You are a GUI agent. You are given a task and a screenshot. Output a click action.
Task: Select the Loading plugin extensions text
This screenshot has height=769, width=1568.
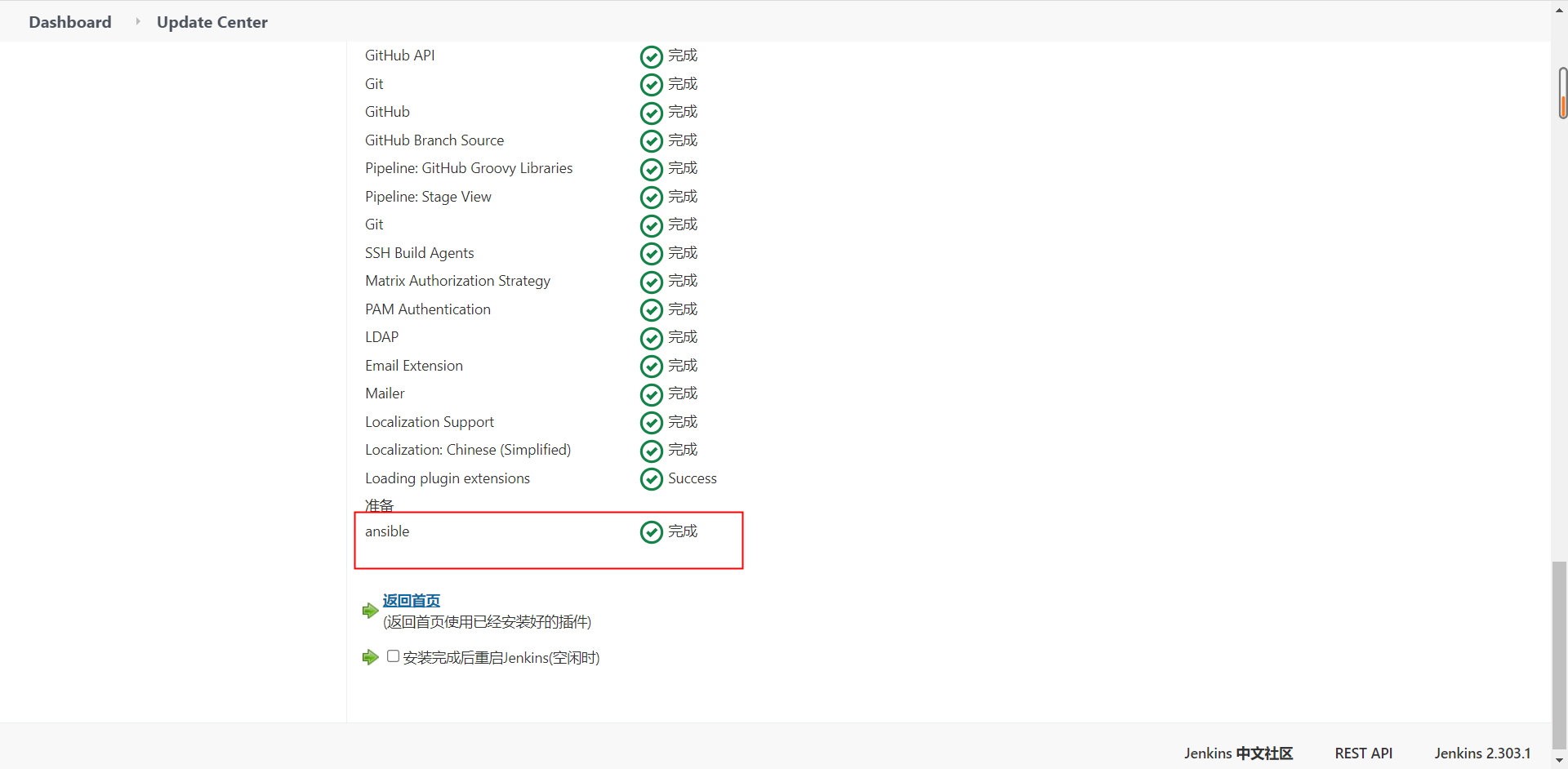point(448,478)
